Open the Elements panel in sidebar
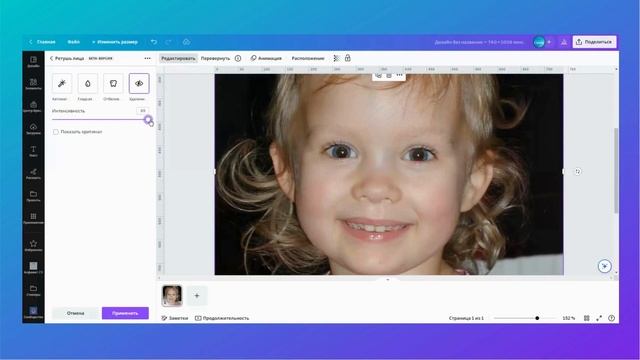Screen dimensions: 640x360 (x=33, y=84)
